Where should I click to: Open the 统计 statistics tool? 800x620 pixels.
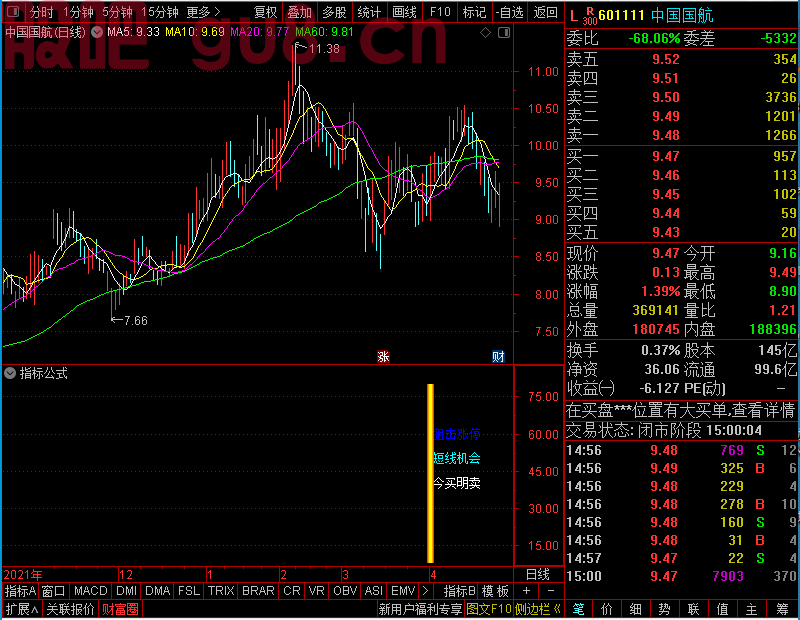click(369, 12)
